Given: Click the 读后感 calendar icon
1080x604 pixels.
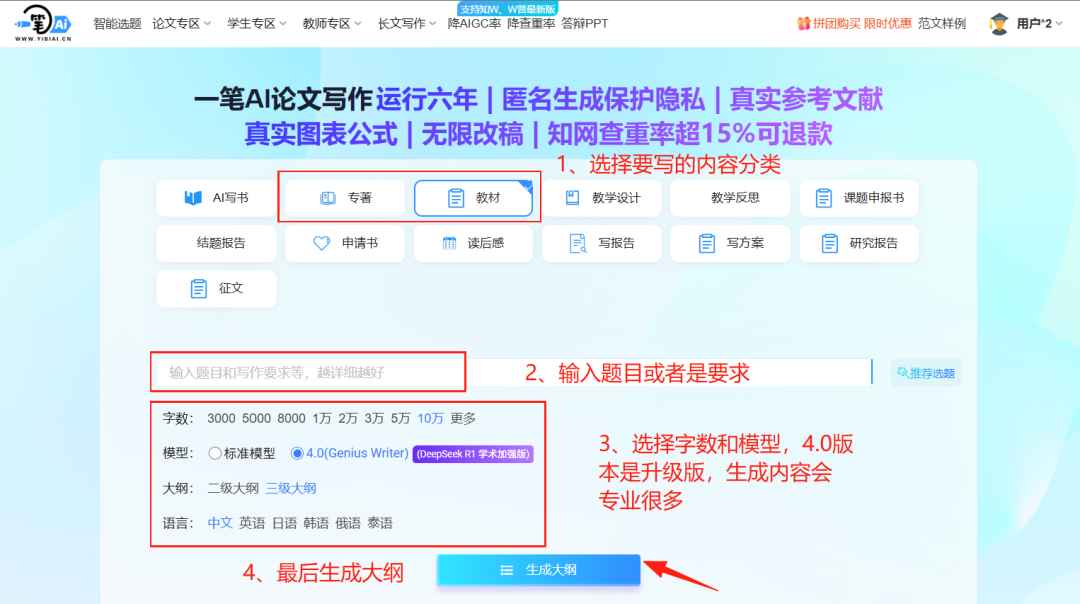Looking at the screenshot, I should coord(449,243).
